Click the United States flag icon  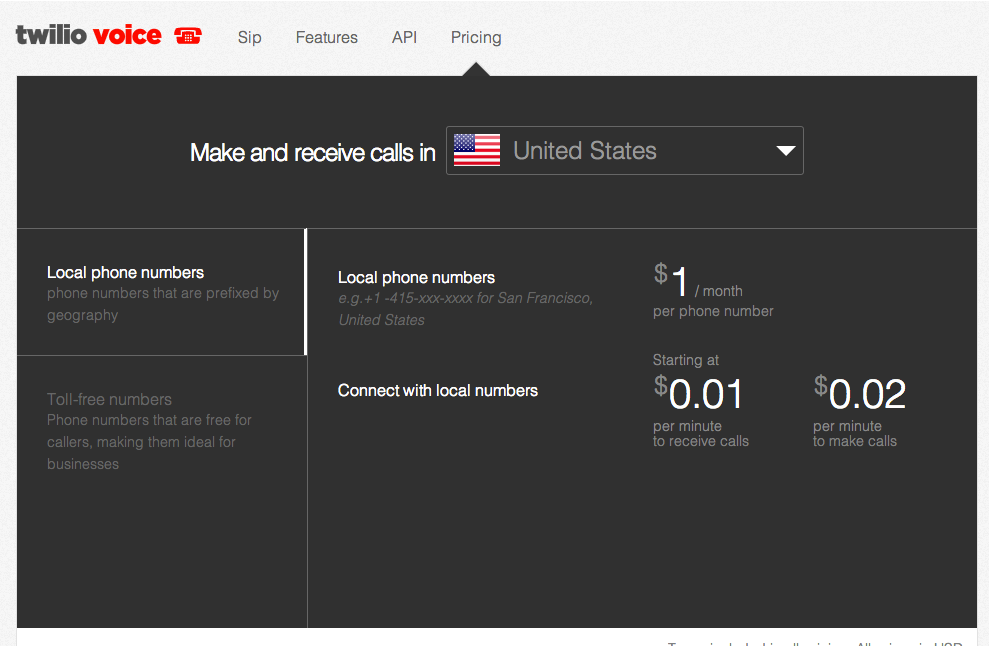pyautogui.click(x=477, y=150)
